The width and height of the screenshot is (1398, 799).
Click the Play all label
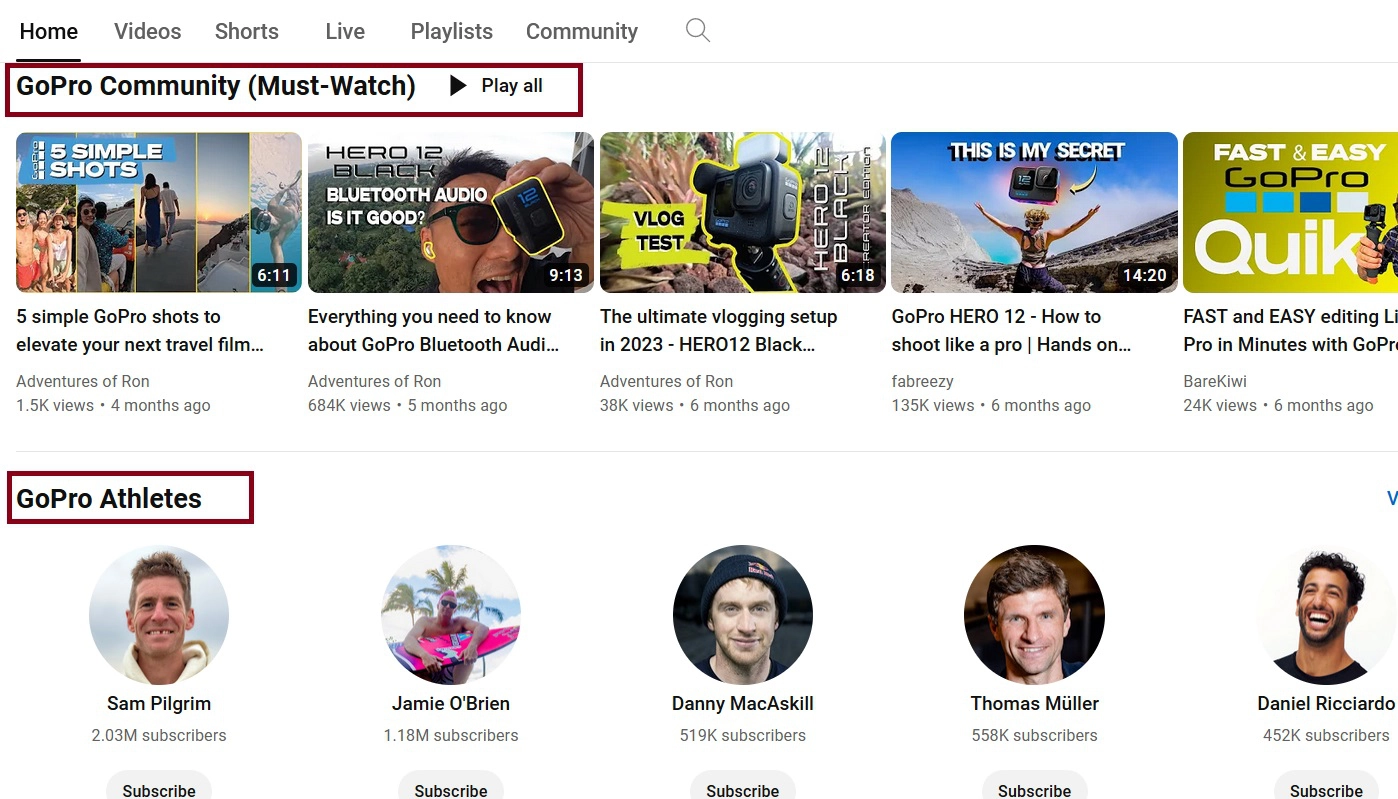click(x=512, y=86)
